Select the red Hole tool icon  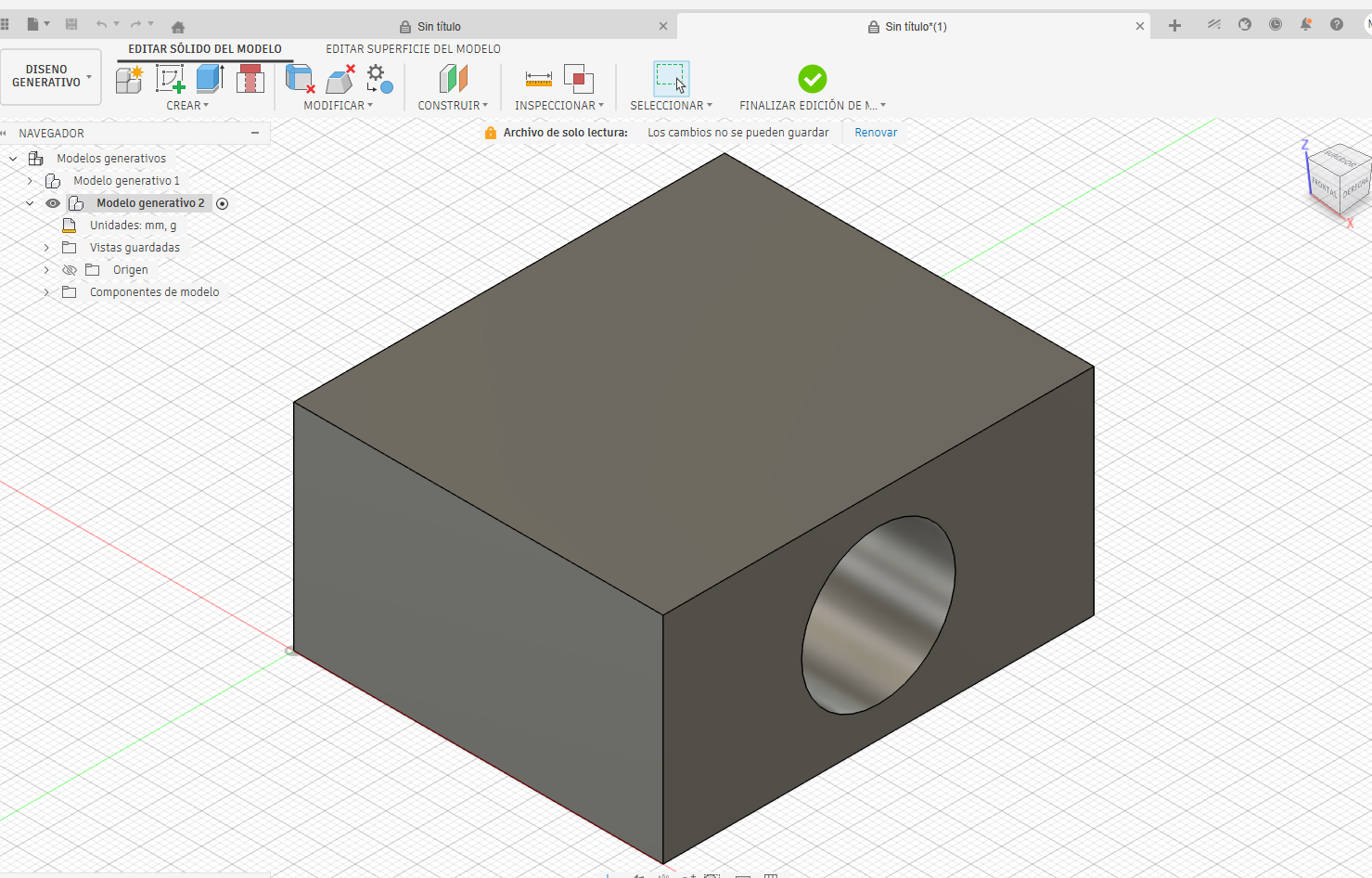click(x=250, y=79)
